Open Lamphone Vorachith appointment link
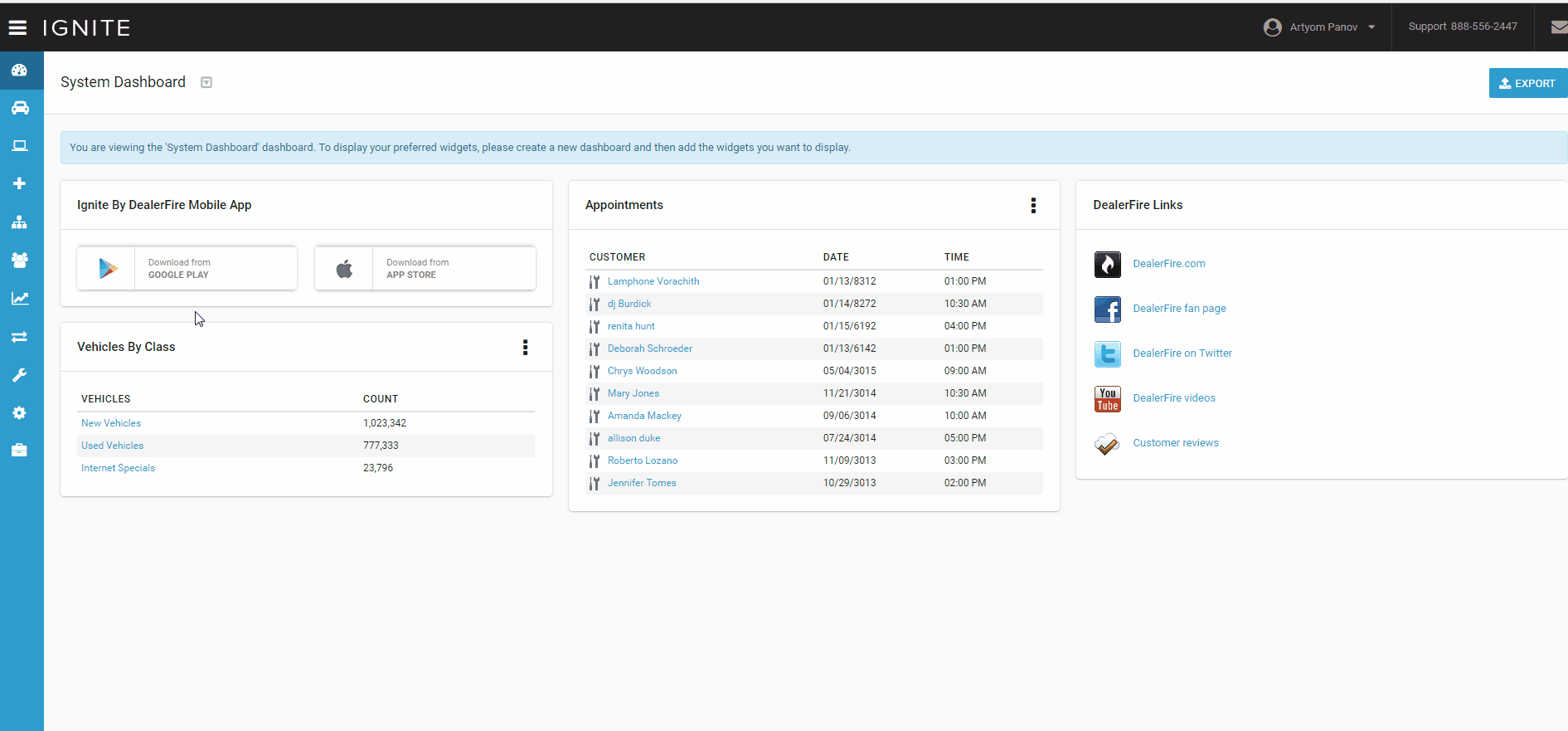1568x731 pixels. click(653, 281)
